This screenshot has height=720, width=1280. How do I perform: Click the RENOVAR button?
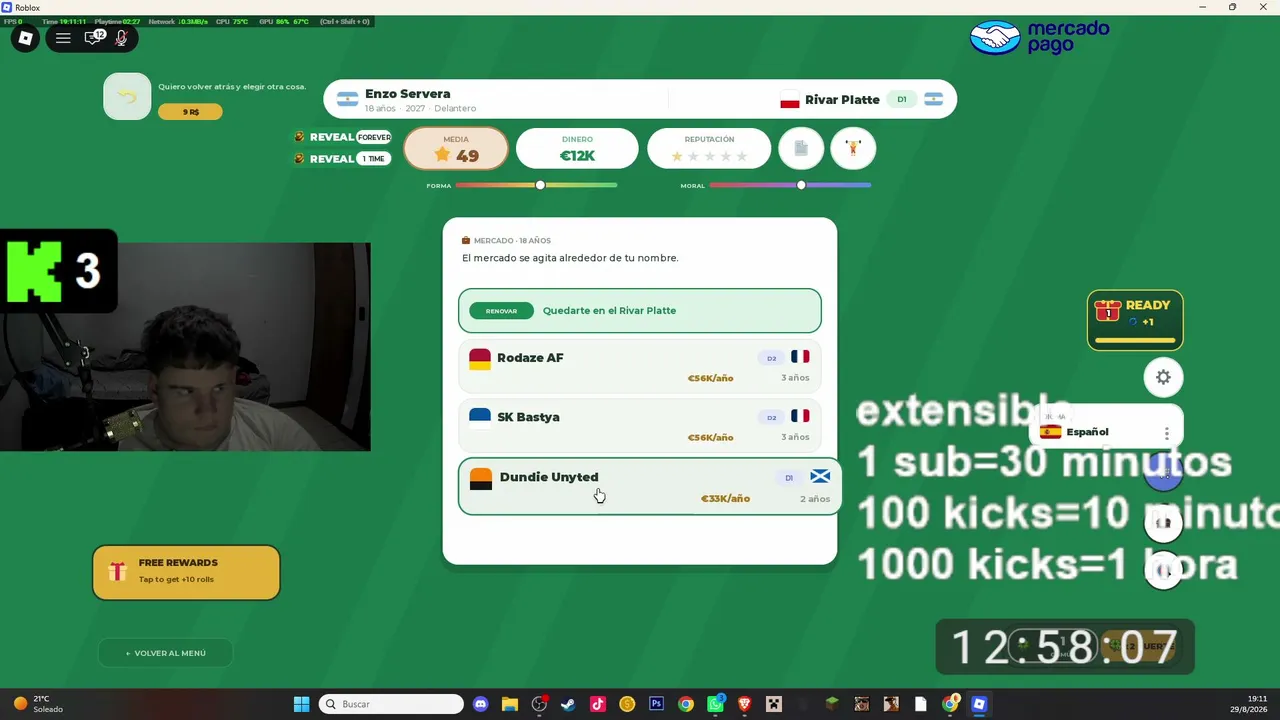click(501, 311)
